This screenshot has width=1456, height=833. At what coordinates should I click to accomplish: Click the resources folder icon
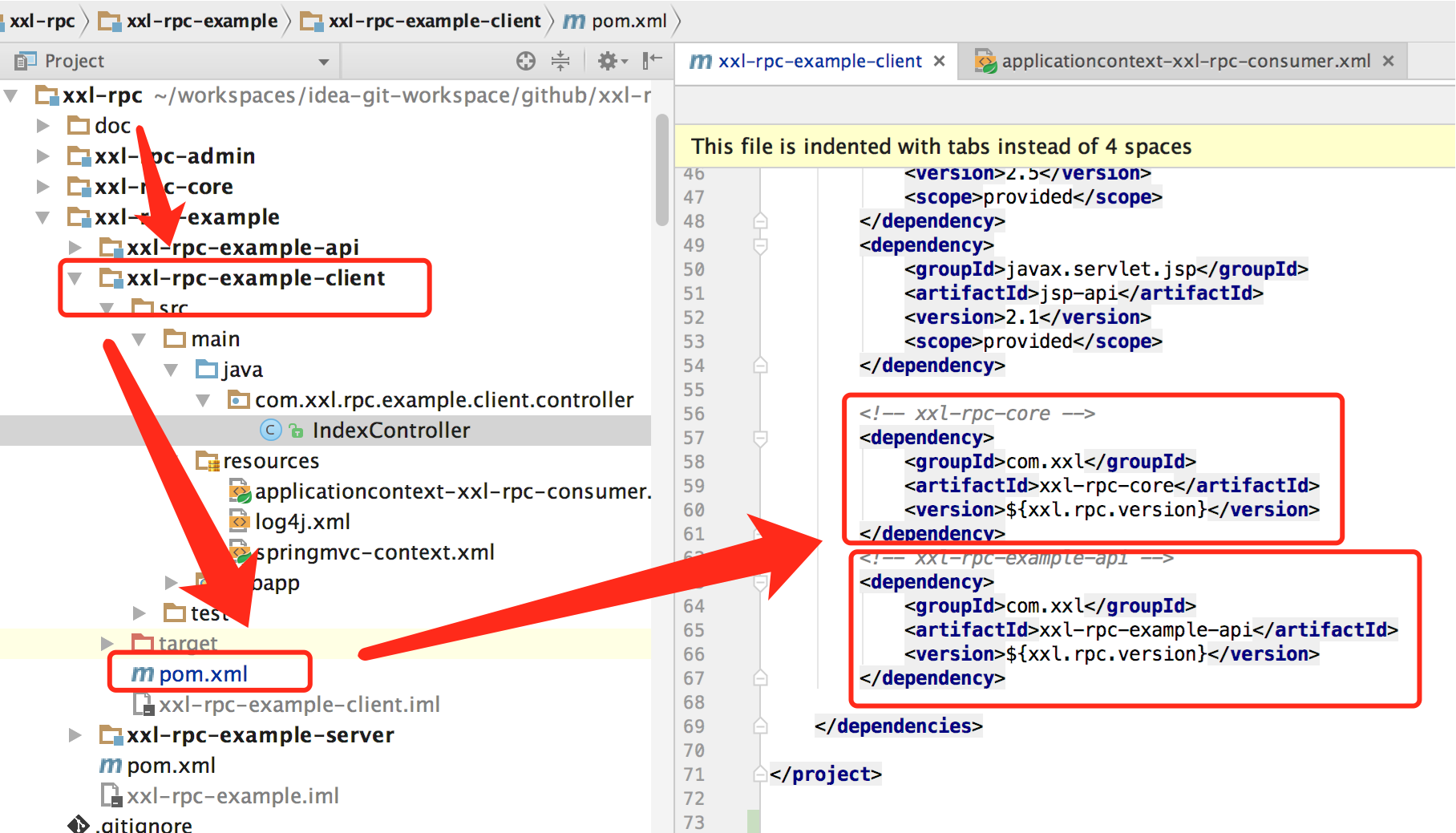(x=207, y=461)
